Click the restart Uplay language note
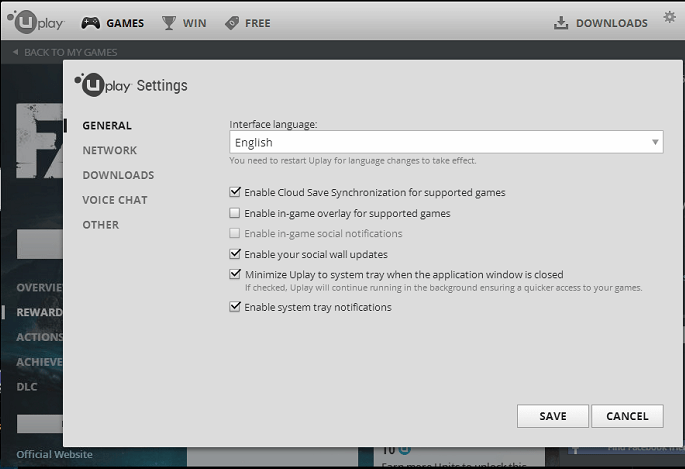 coord(353,161)
